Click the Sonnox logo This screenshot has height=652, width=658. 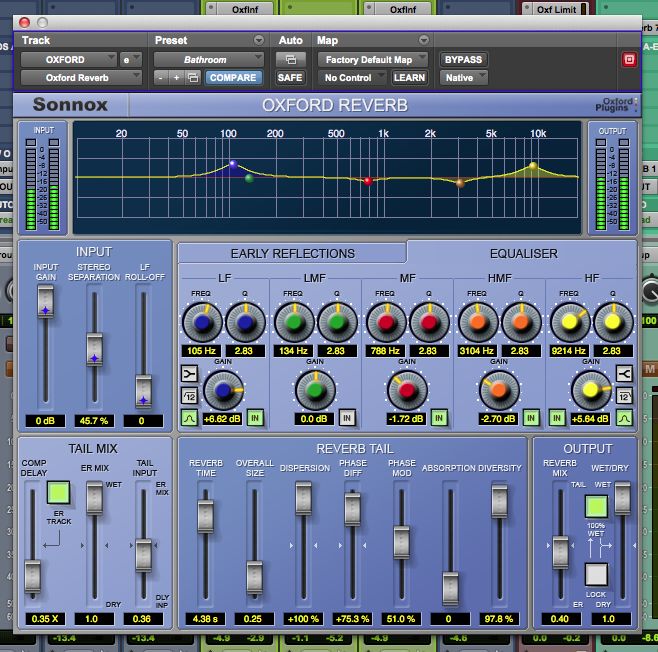(70, 104)
